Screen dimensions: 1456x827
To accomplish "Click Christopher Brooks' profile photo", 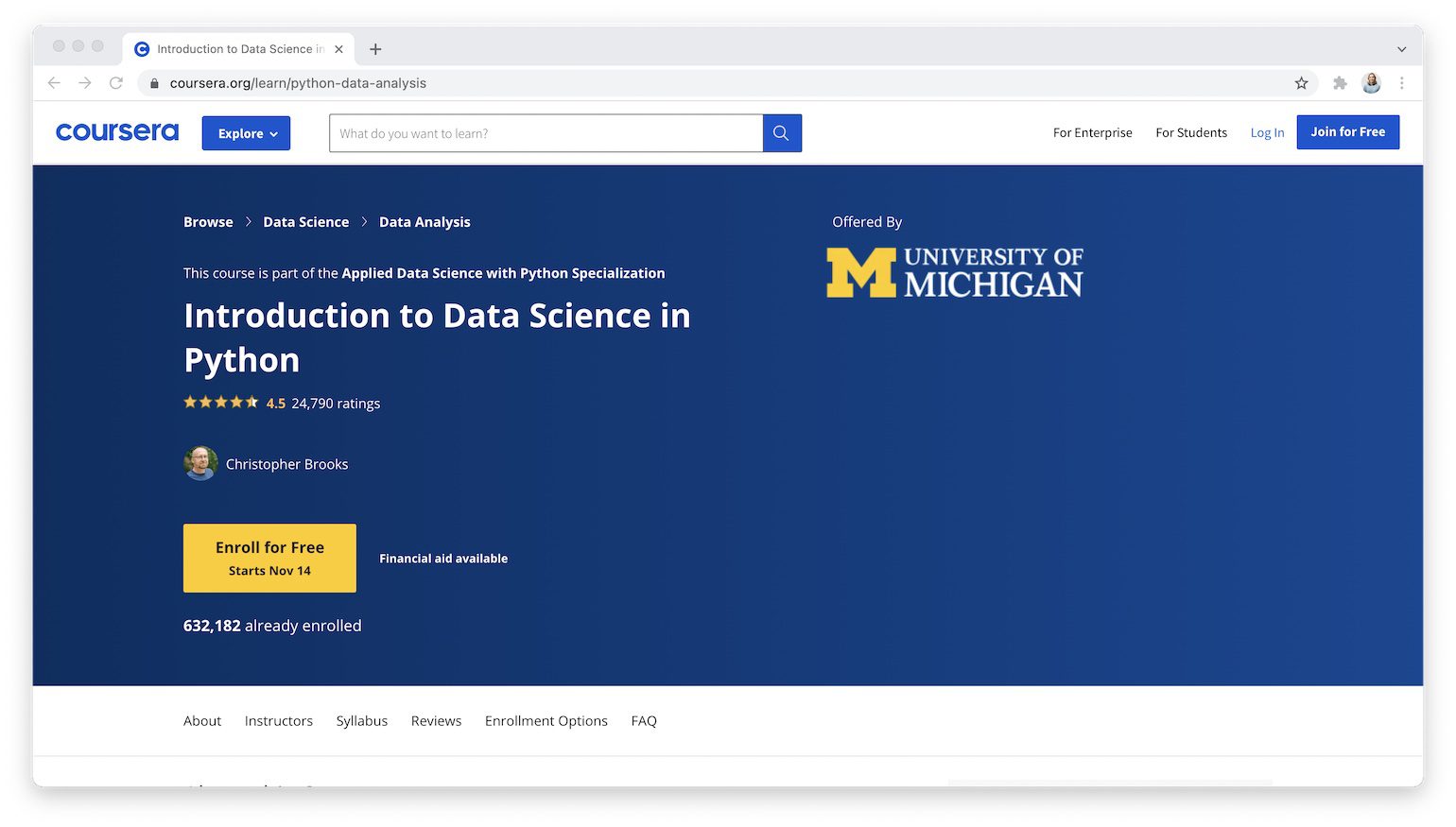I will (200, 463).
